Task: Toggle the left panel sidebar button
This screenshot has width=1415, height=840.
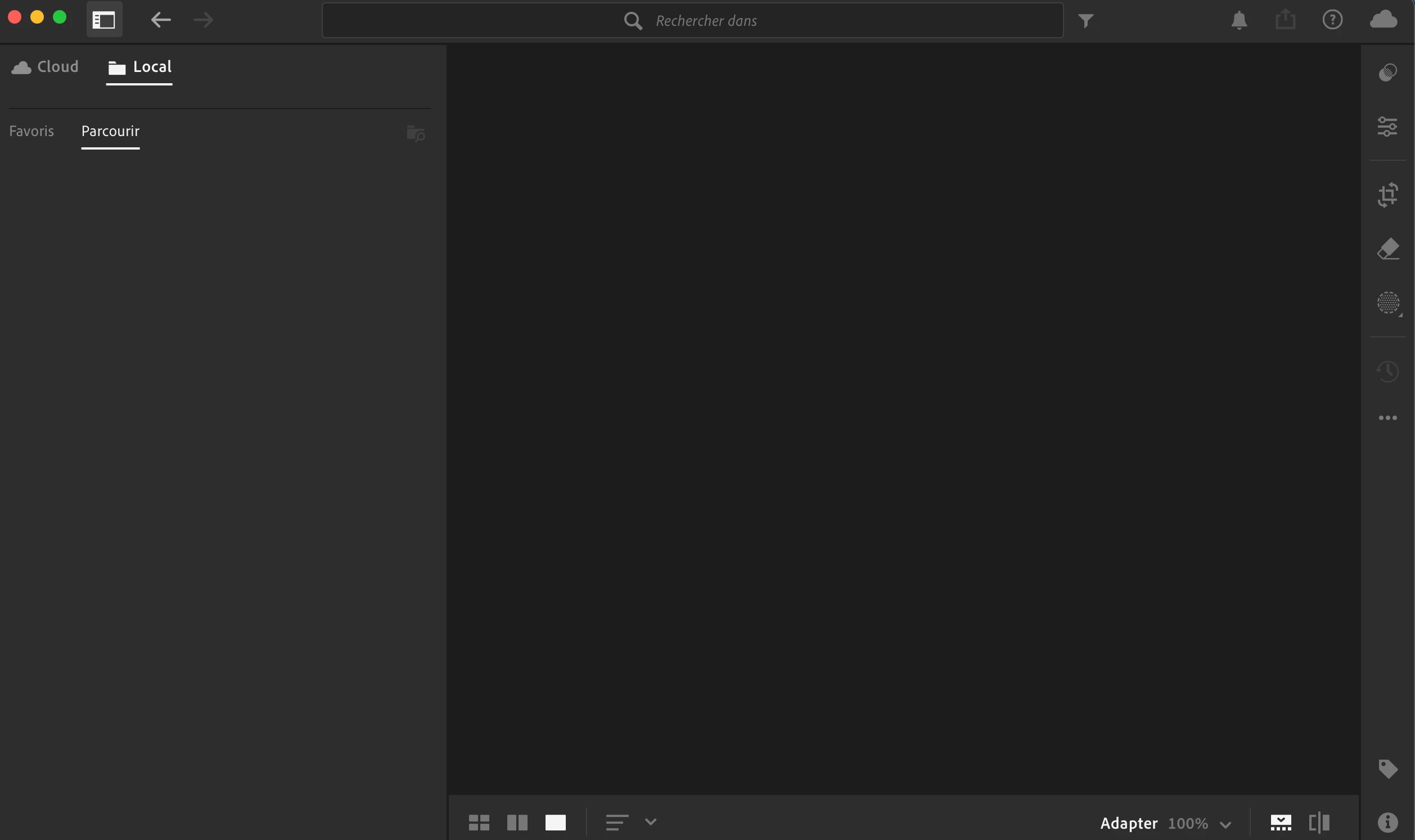Action: coord(104,20)
